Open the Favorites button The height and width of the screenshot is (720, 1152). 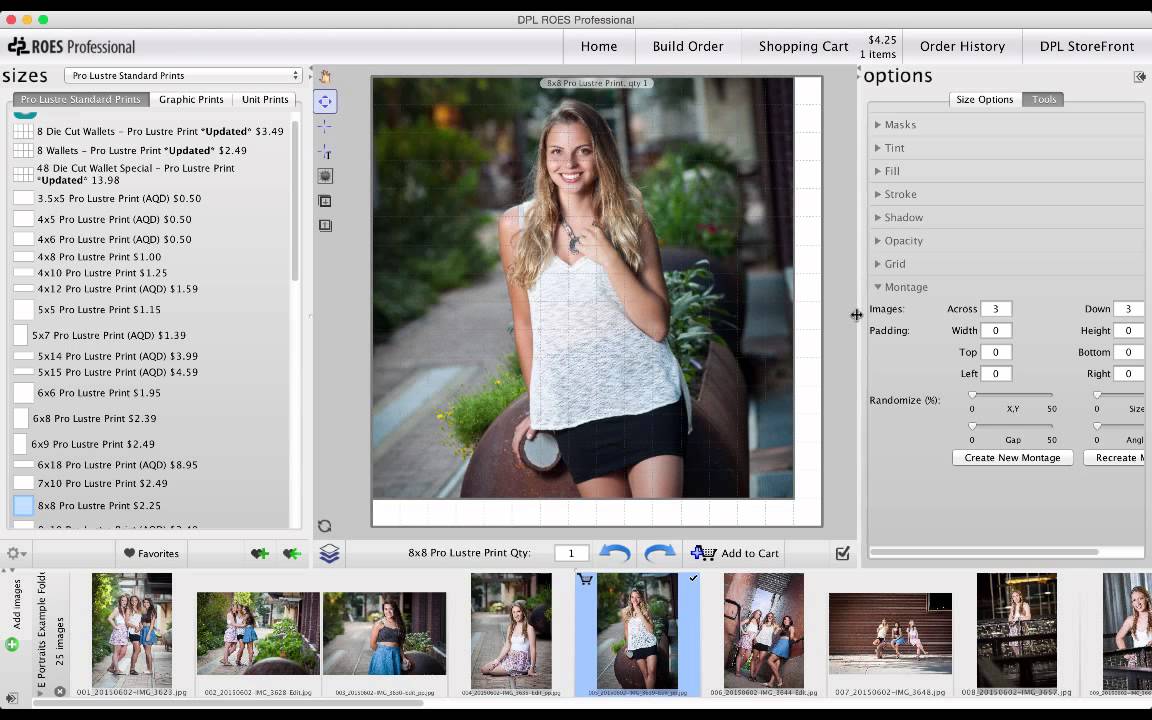tap(151, 553)
